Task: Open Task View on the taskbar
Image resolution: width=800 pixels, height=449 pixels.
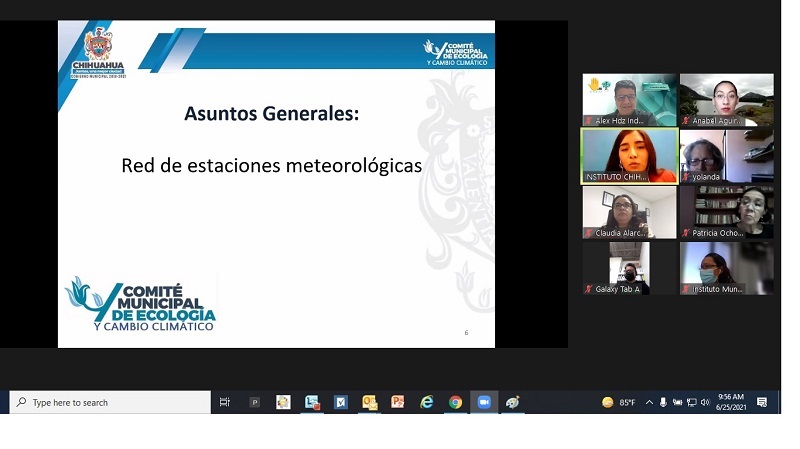Action: (x=224, y=402)
